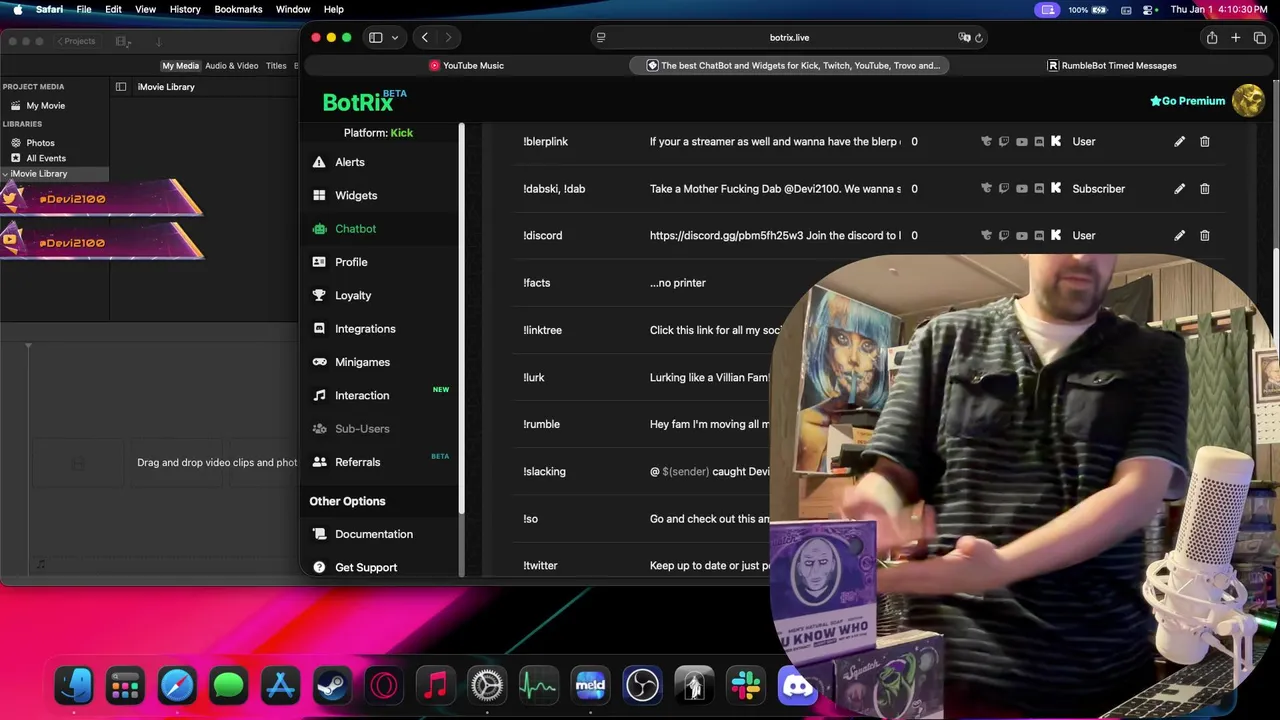Open a new tab with the plus icon
The image size is (1280, 720).
click(x=1236, y=37)
